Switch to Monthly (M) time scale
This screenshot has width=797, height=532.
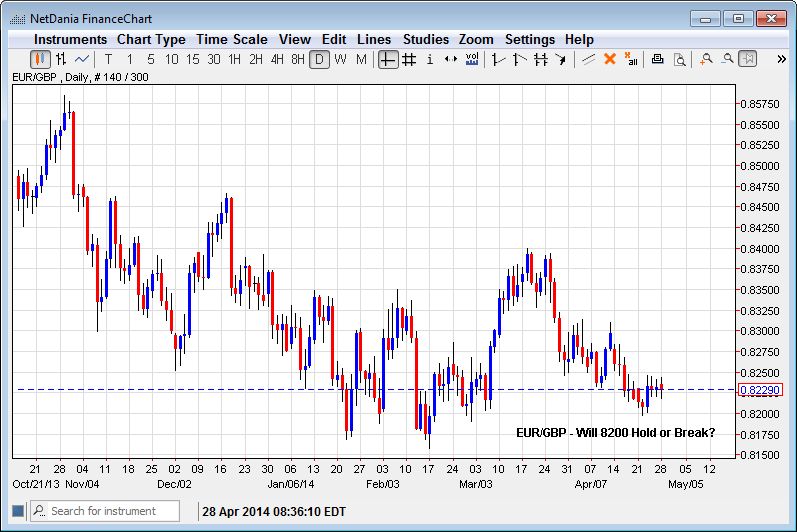coord(361,59)
